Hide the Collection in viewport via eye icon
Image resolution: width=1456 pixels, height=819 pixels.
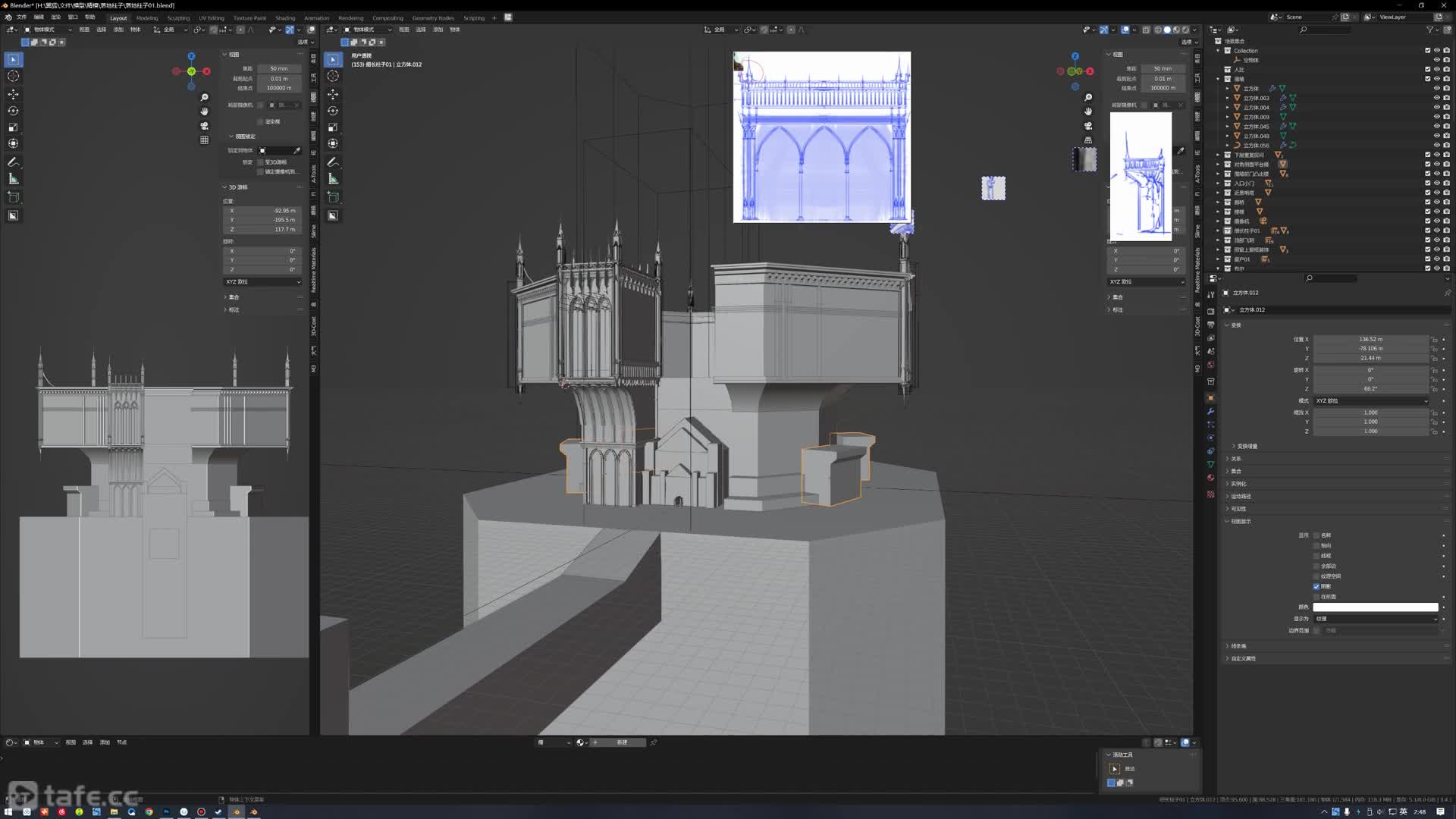(1436, 51)
